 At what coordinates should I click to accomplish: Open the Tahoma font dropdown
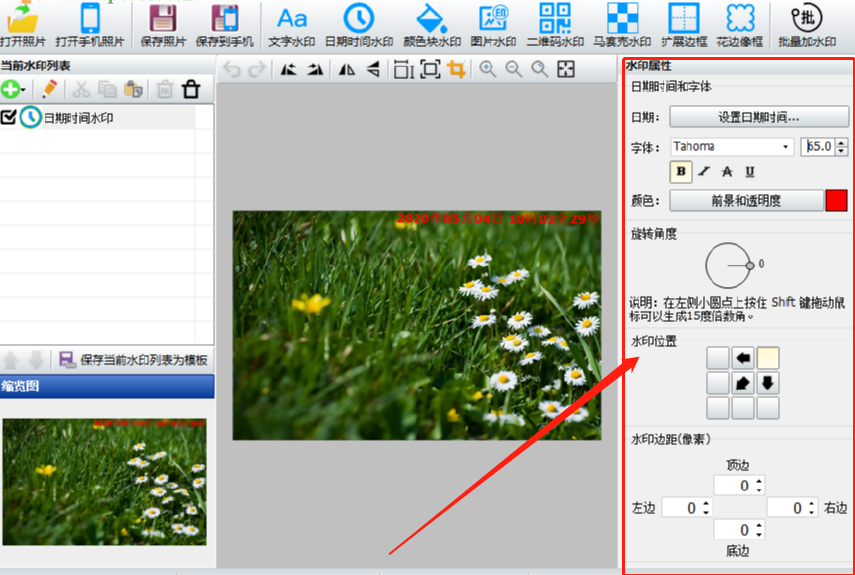[732, 147]
